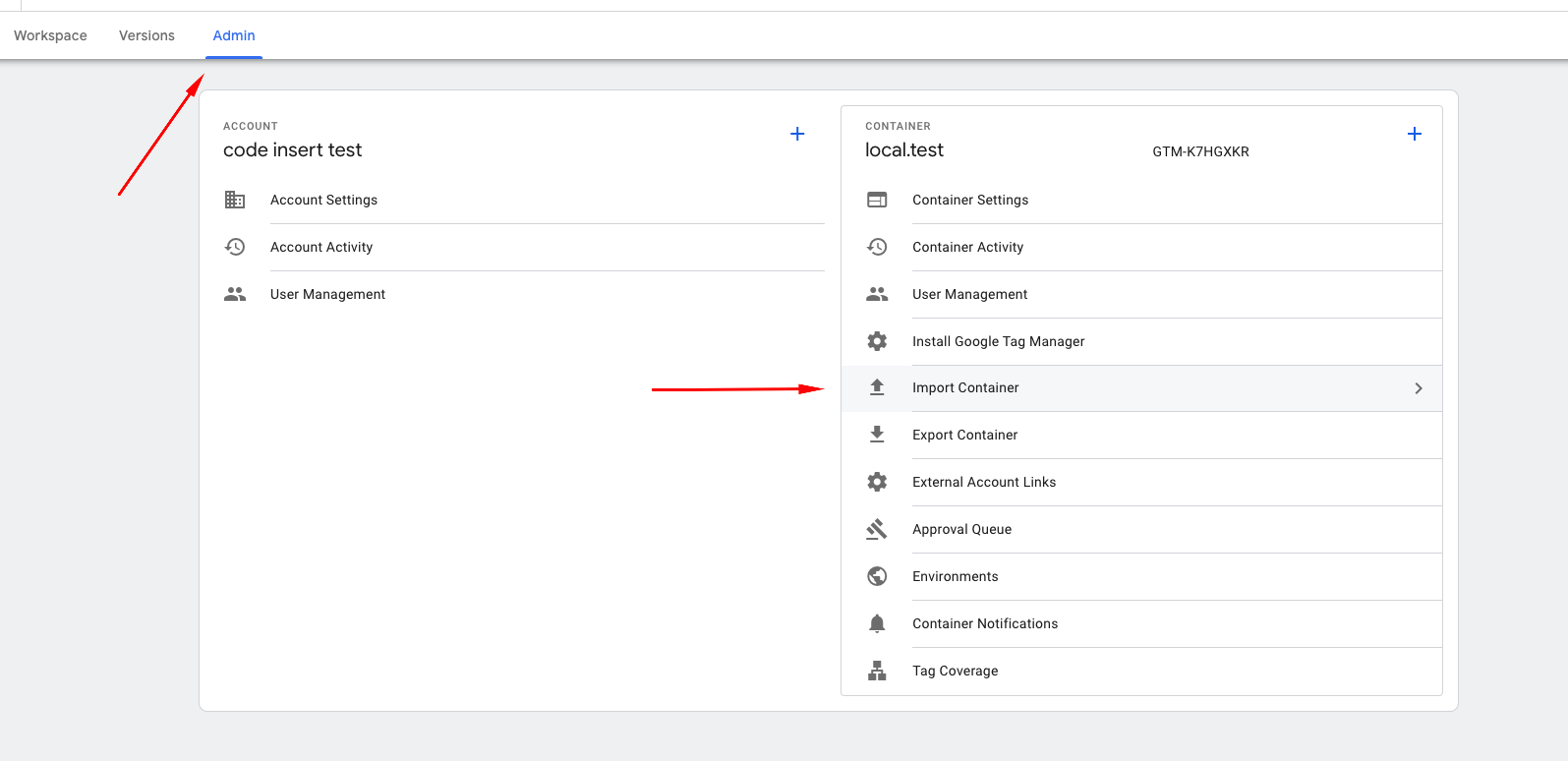1568x761 pixels.
Task: Switch to the Workspace tab
Action: pyautogui.click(x=50, y=35)
